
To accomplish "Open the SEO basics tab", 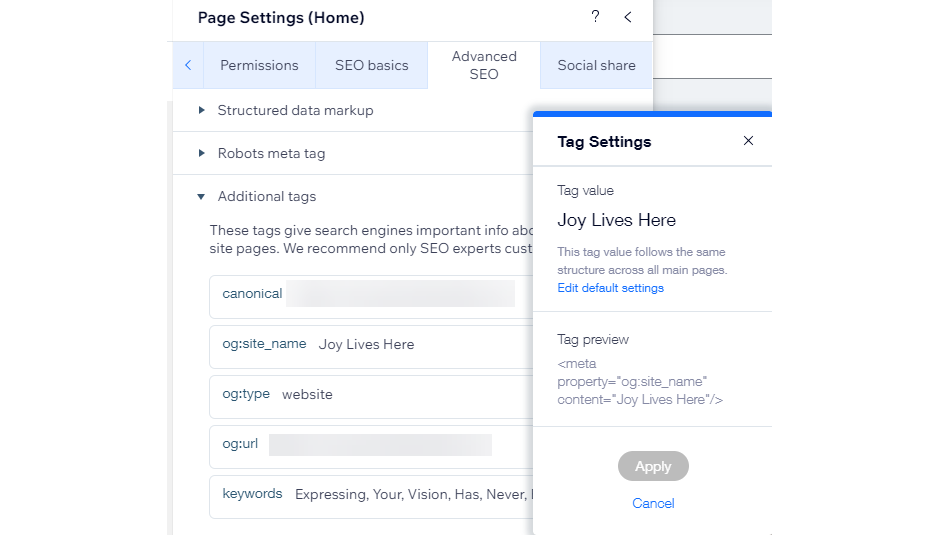I will [x=371, y=65].
